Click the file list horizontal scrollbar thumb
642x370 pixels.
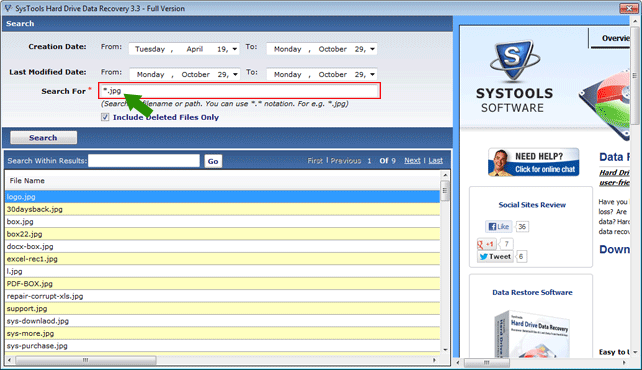(x=85, y=360)
